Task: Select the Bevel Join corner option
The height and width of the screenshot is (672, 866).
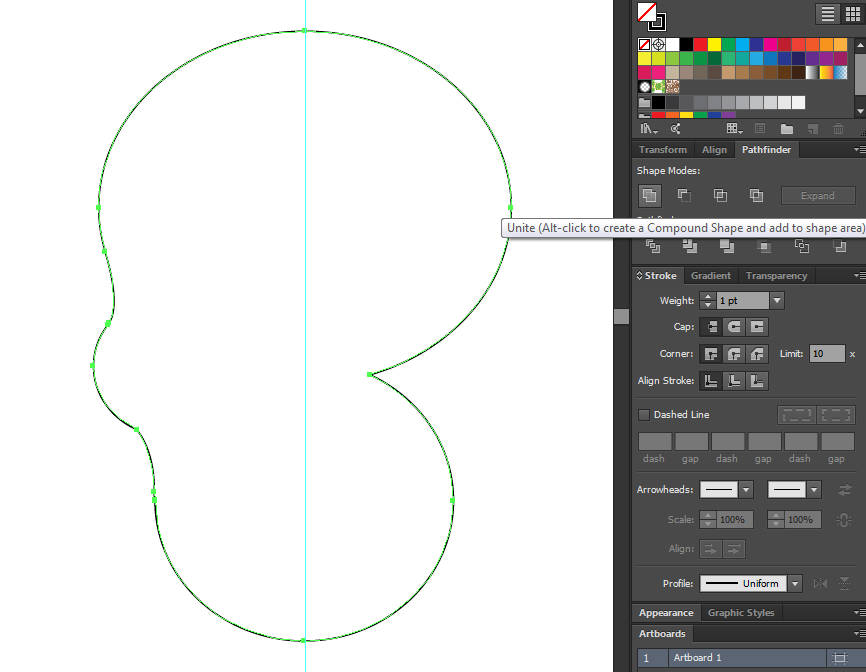Action: click(x=757, y=354)
